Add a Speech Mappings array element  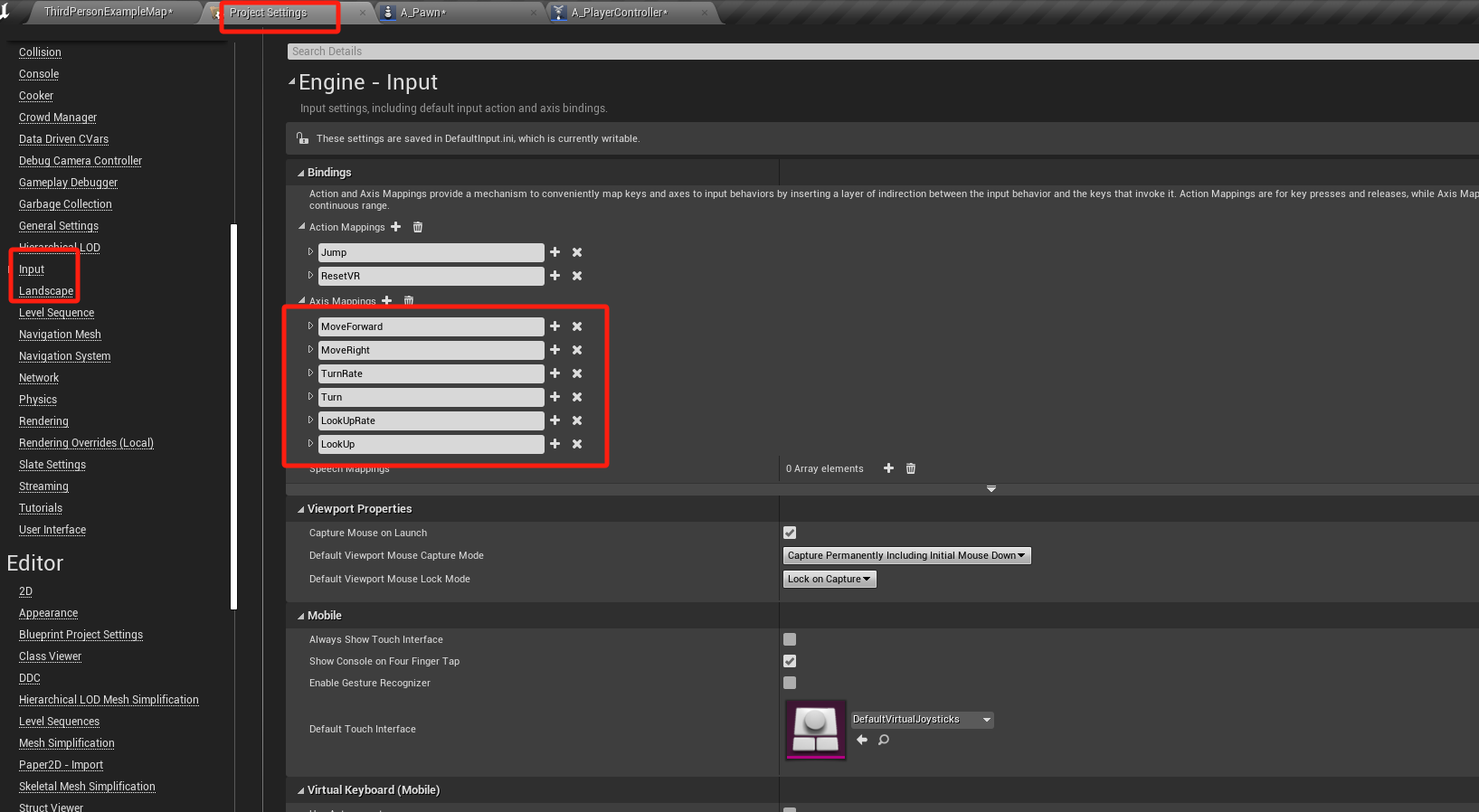click(x=888, y=468)
